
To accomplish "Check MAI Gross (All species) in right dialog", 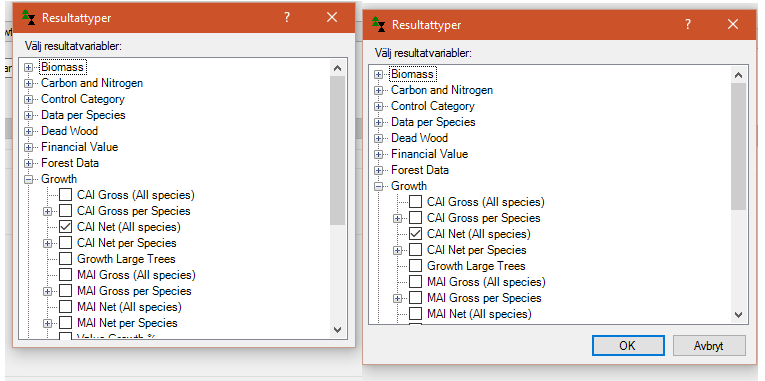I will tap(415, 282).
